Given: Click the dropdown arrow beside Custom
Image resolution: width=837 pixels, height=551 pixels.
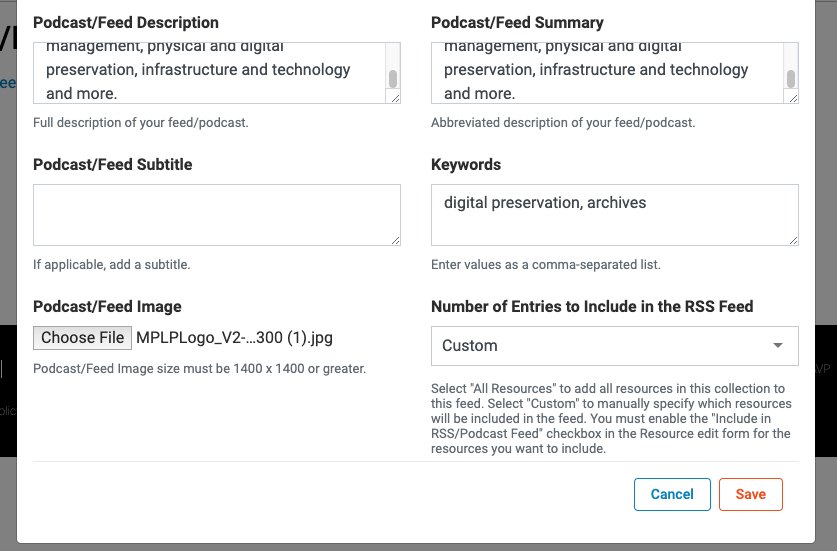Looking at the screenshot, I should (778, 346).
